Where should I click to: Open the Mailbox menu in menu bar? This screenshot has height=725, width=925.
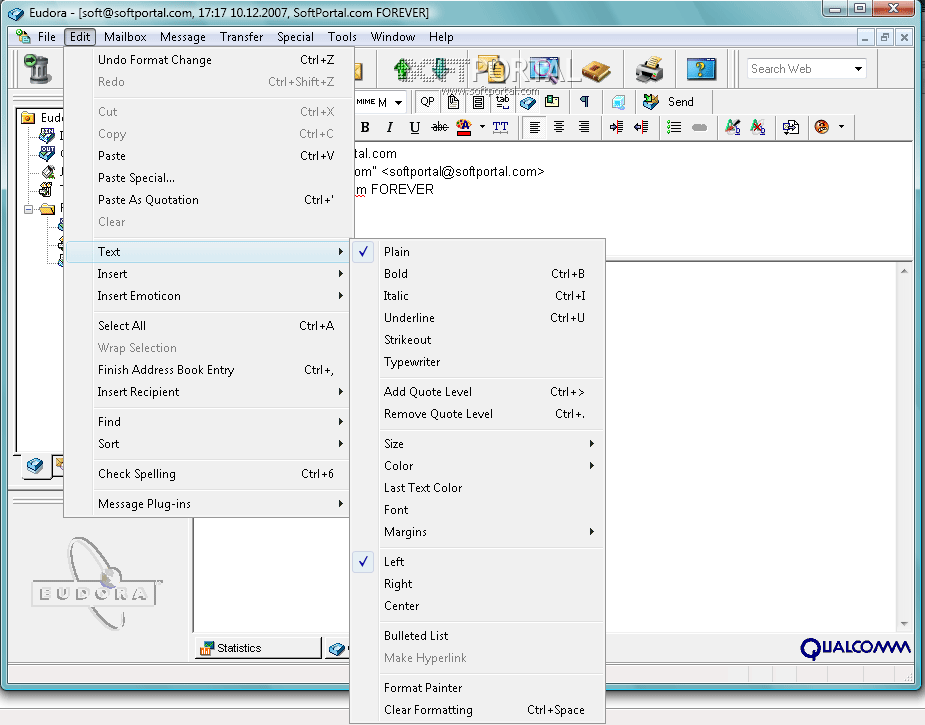tap(125, 37)
